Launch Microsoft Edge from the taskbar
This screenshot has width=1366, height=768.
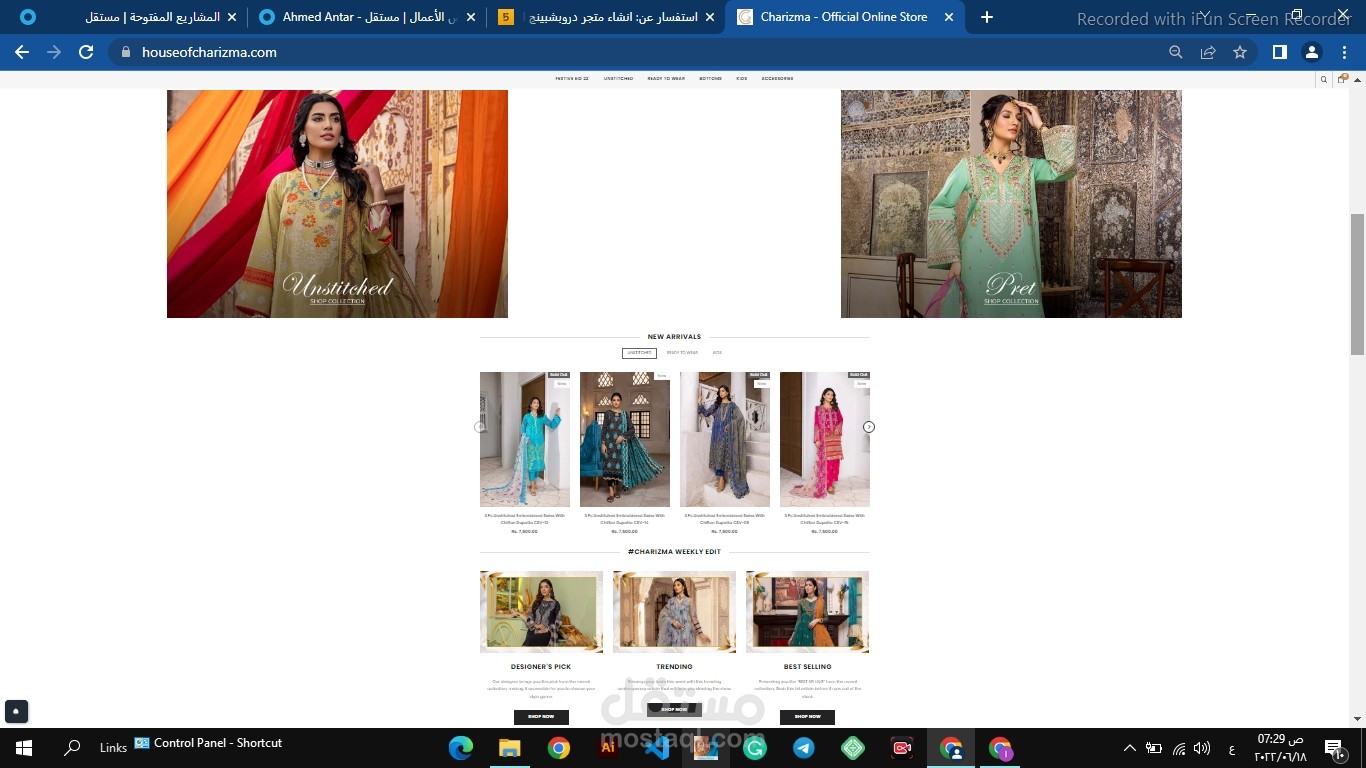point(461,747)
